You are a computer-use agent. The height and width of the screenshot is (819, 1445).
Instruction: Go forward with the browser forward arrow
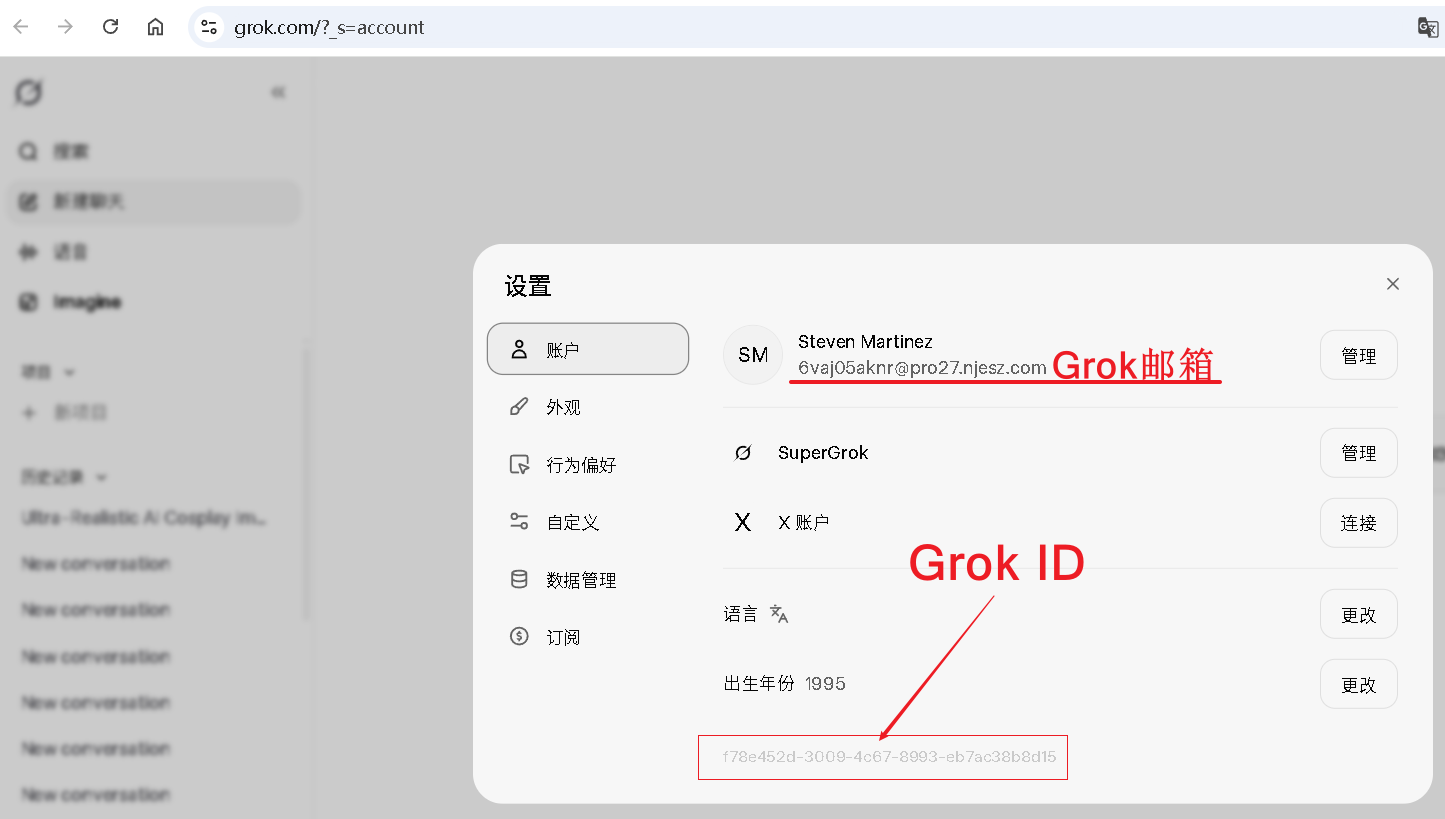[x=66, y=27]
